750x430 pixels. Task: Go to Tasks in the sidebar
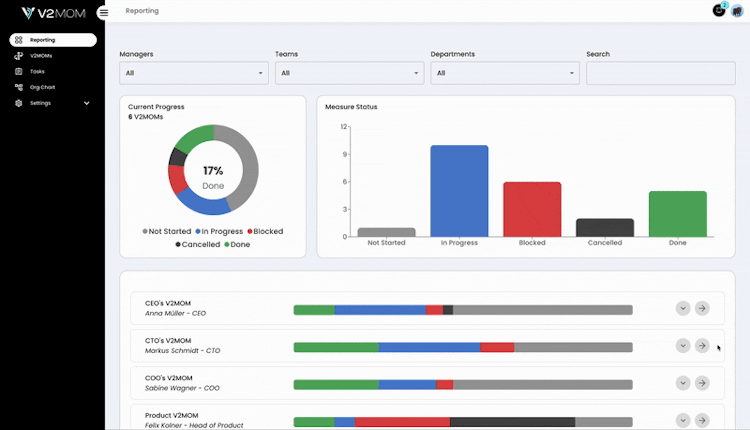point(37,72)
